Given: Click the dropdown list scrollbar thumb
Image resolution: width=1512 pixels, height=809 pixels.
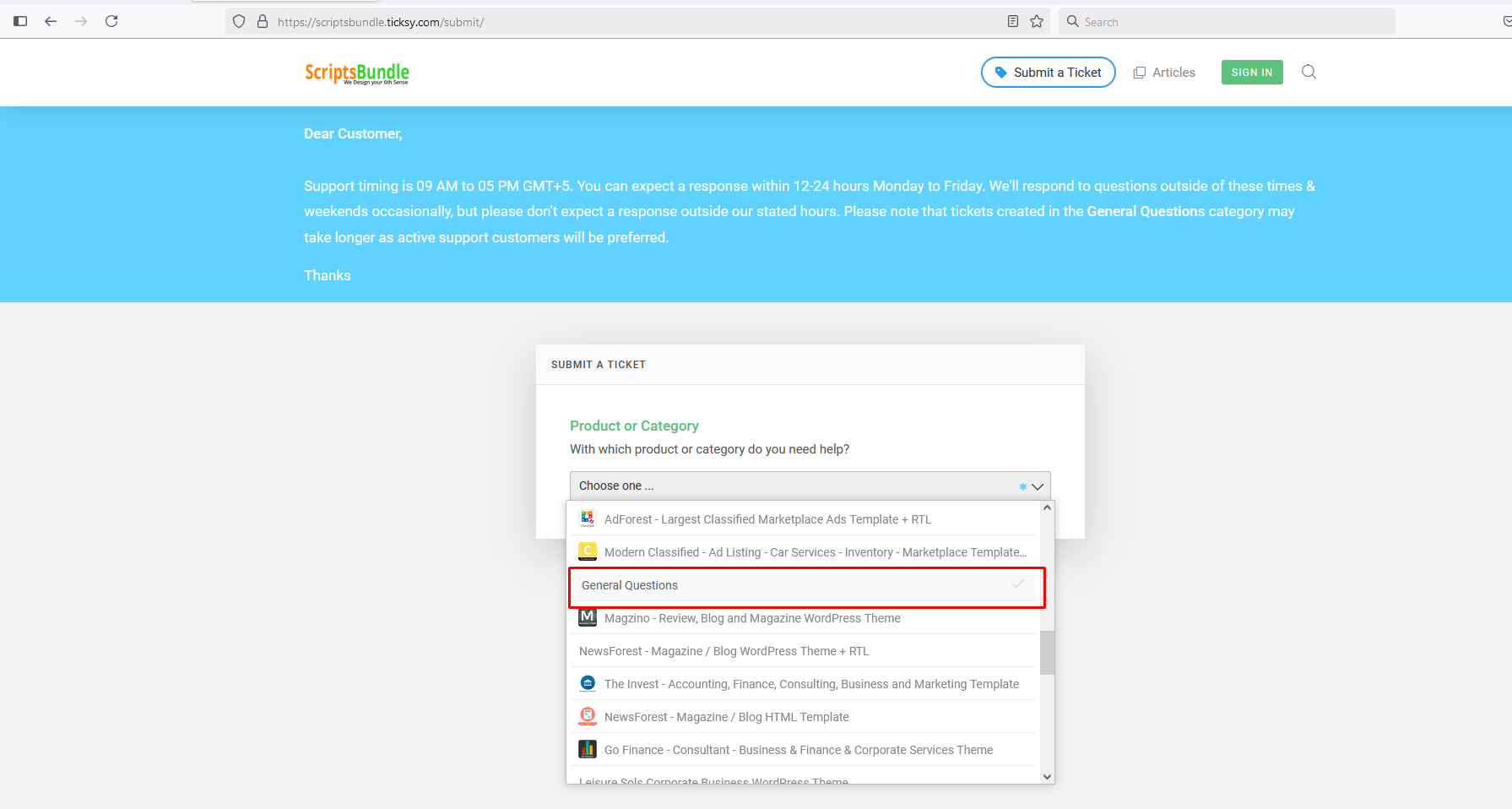Looking at the screenshot, I should [1047, 652].
